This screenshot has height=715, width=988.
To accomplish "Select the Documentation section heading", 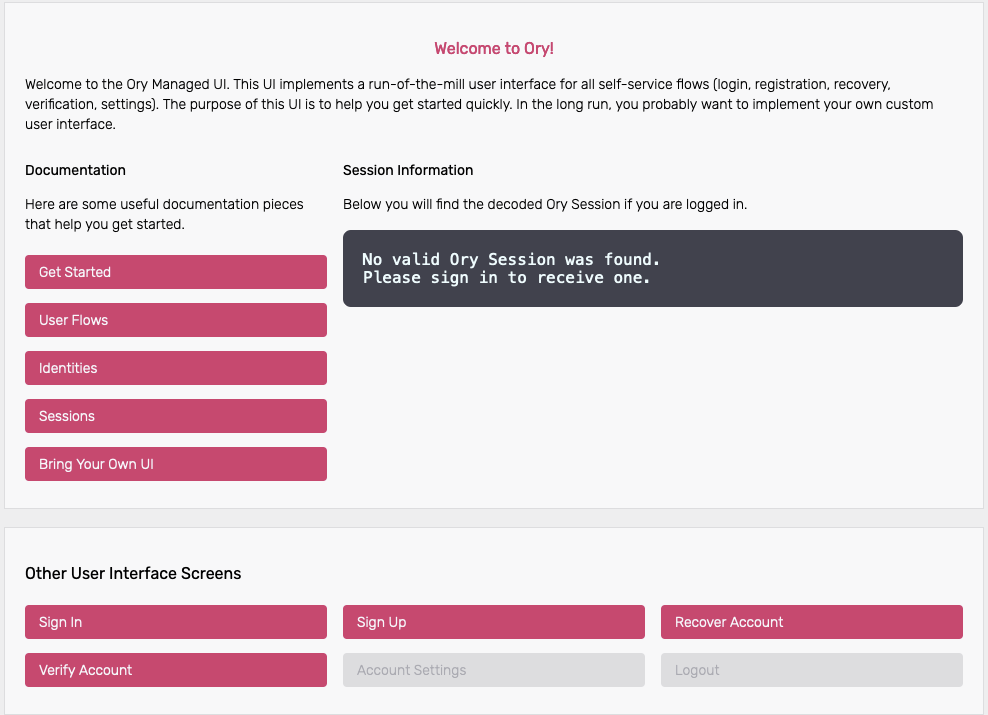I will (75, 170).
